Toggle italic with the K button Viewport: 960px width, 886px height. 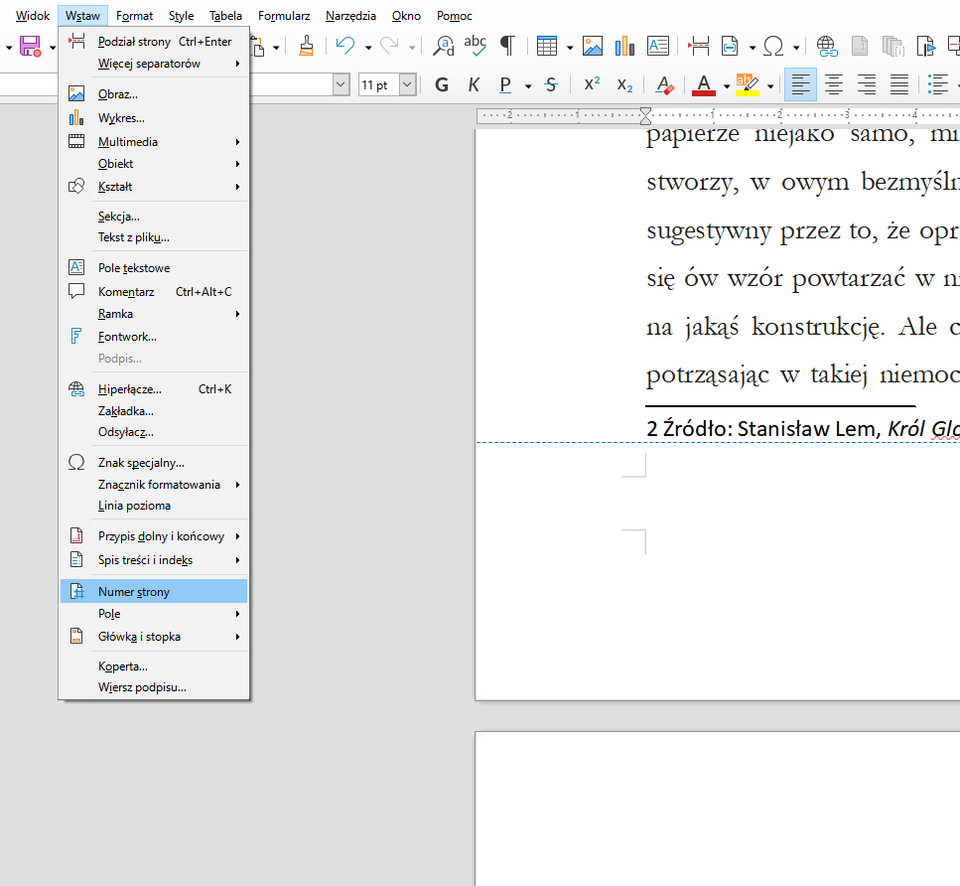pyautogui.click(x=473, y=85)
